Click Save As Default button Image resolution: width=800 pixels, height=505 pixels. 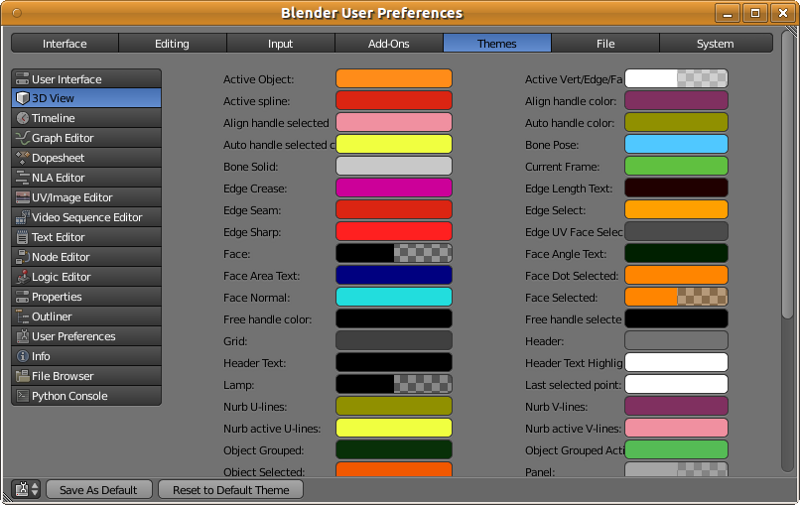click(99, 490)
